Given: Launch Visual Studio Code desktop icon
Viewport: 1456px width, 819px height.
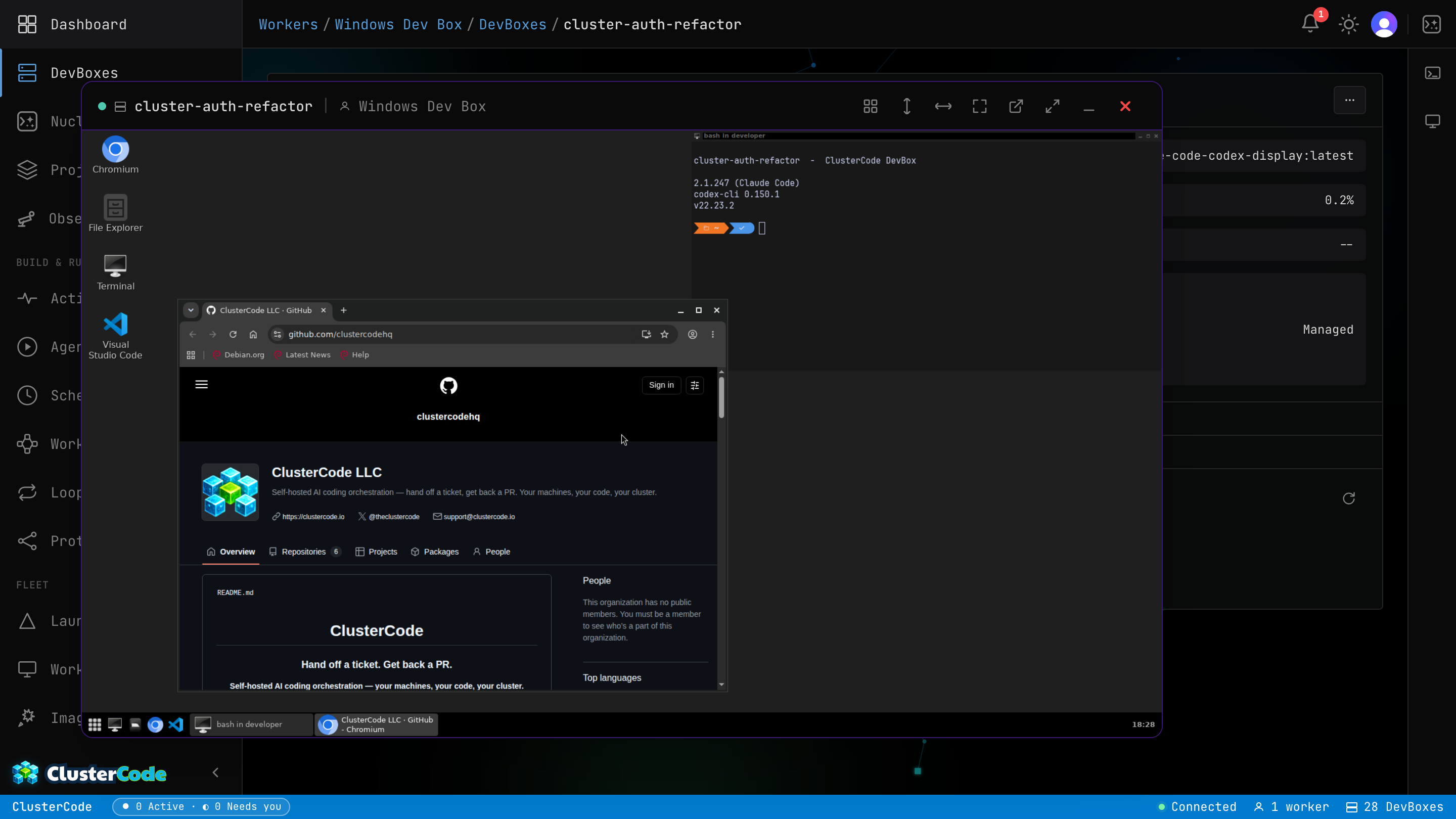Looking at the screenshot, I should [x=115, y=336].
